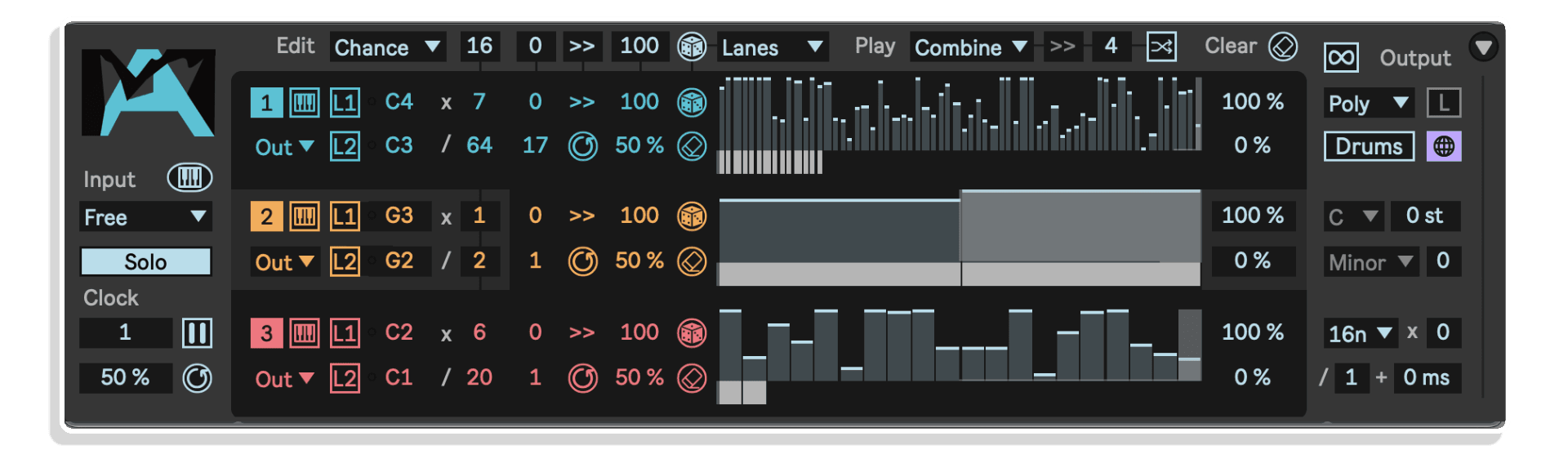Toggle the Solo button
Screen dimensions: 1568x450
[145, 262]
